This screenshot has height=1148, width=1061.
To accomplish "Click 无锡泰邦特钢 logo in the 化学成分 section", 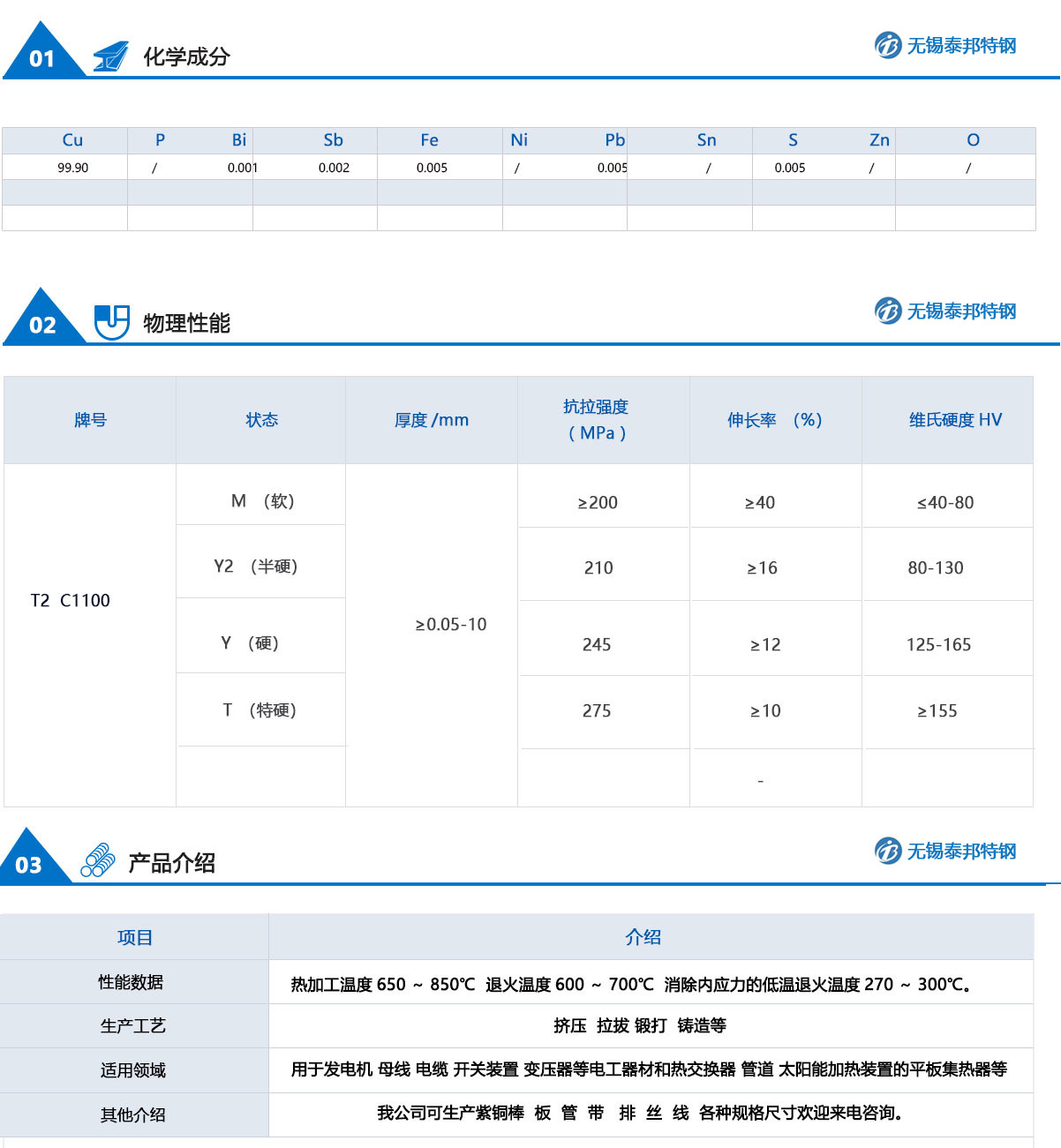I will [945, 45].
